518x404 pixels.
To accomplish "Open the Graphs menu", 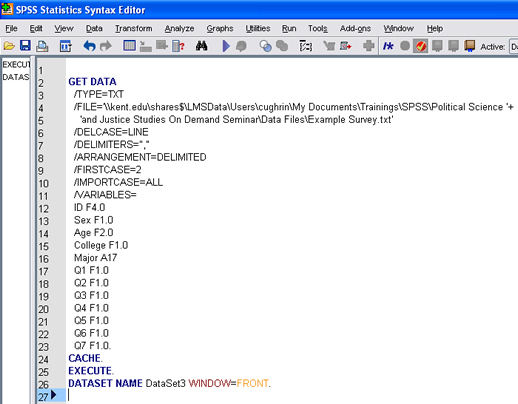I will coord(220,29).
